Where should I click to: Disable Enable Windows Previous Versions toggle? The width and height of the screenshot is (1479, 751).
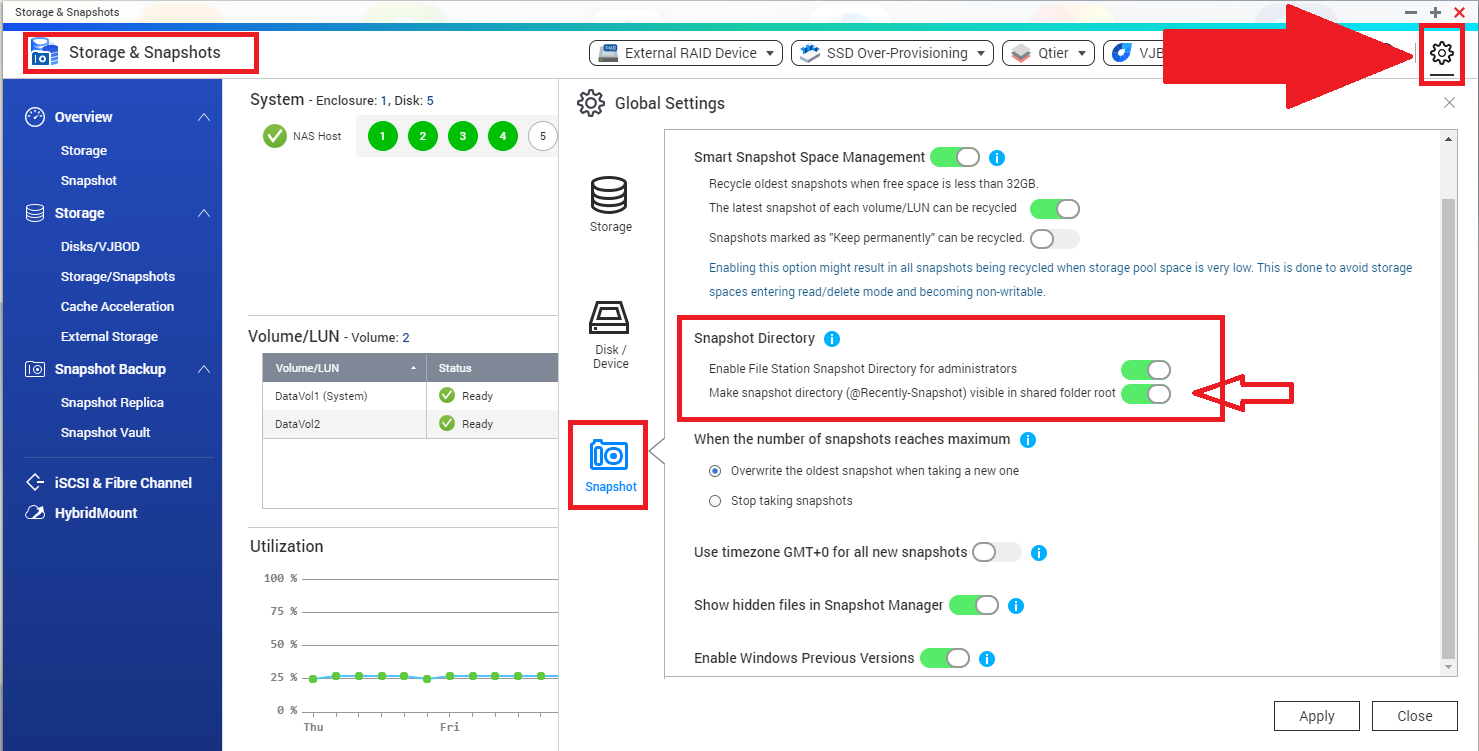[945, 658]
